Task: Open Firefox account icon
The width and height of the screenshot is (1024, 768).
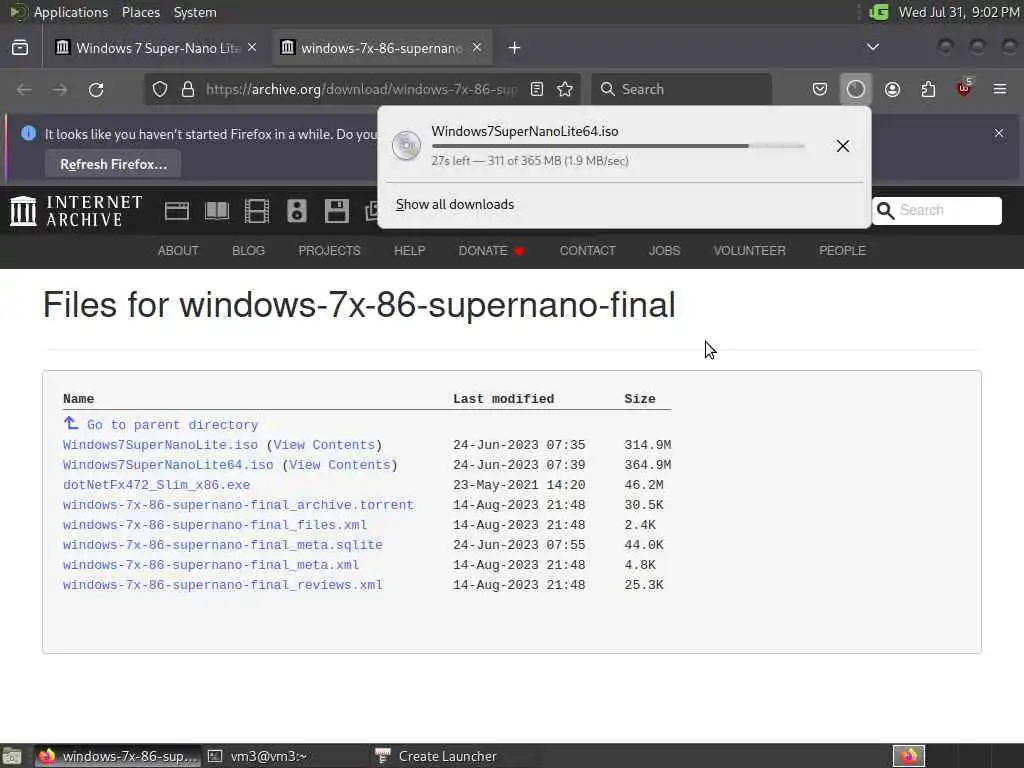Action: (x=892, y=89)
